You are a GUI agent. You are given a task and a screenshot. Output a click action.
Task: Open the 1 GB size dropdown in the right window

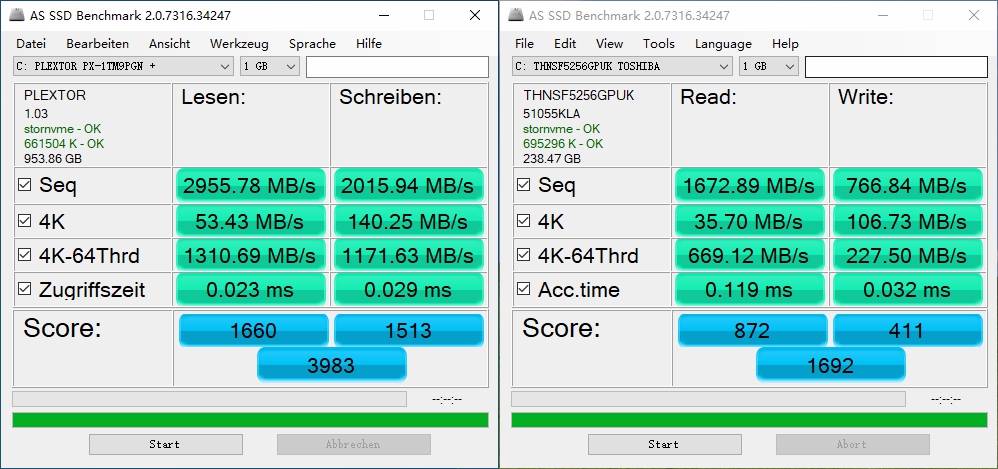tap(769, 66)
